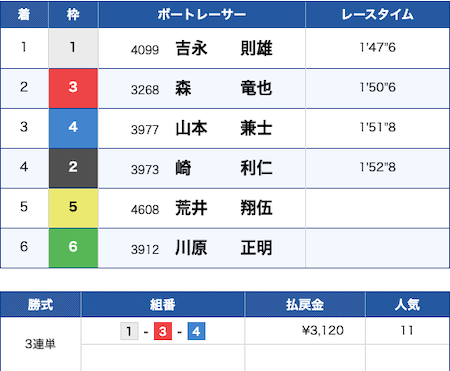Click the black lane 2 box
Viewport: 450px width, 371px height.
[x=73, y=168]
